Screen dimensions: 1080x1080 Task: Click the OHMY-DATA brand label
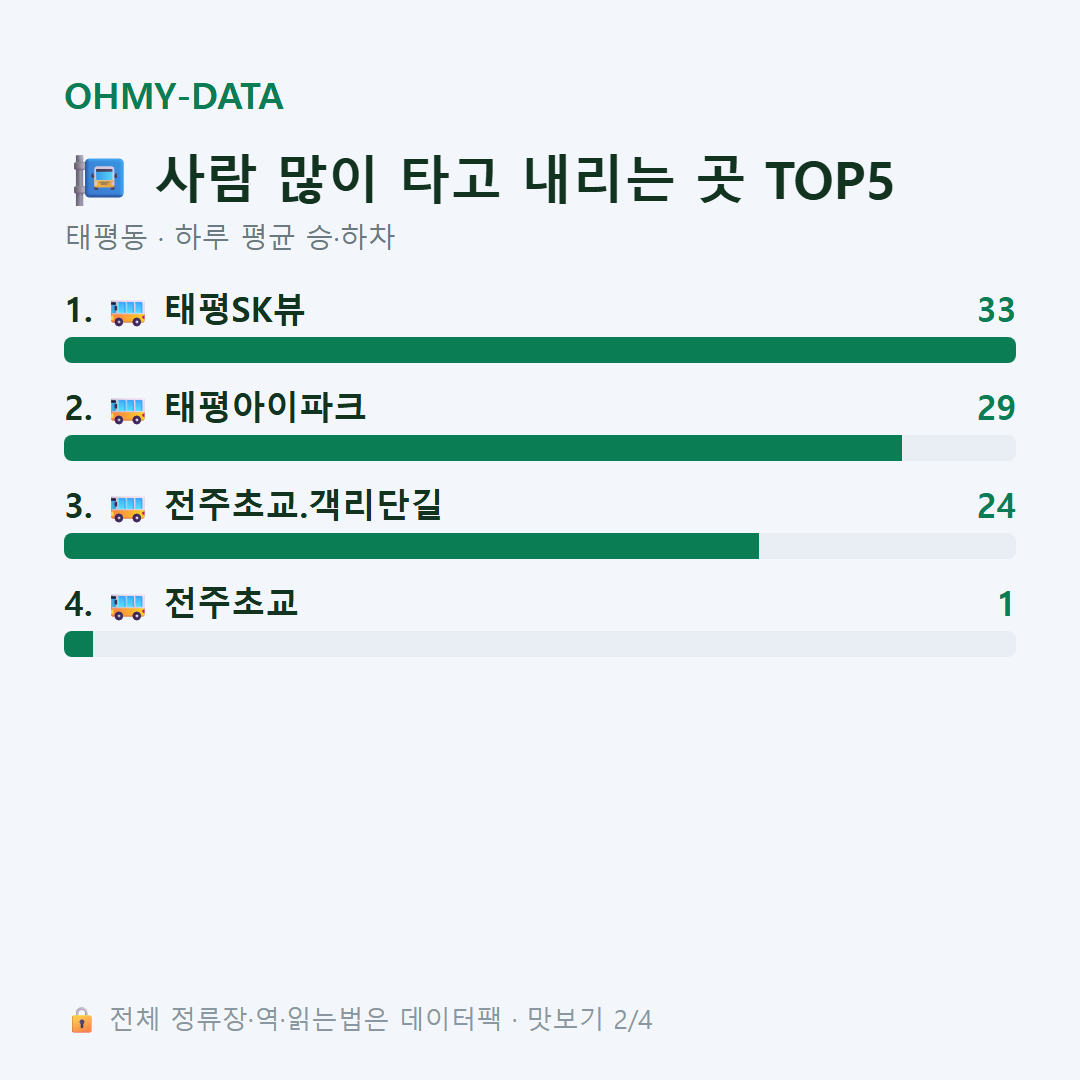174,96
